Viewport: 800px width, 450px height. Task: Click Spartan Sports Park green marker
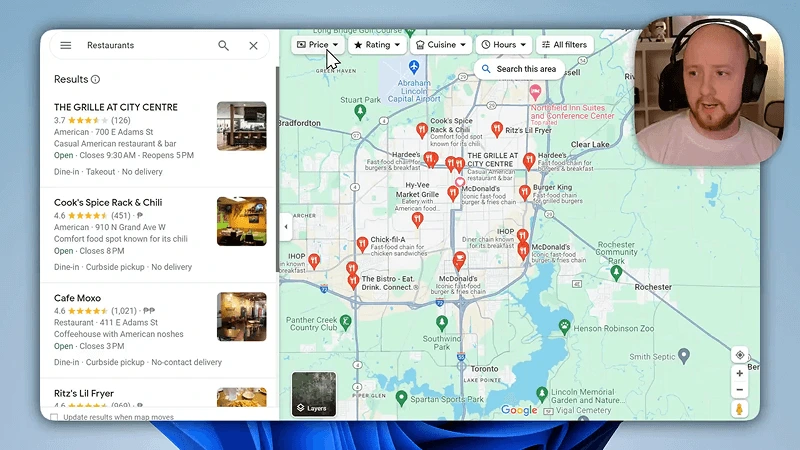[x=402, y=398]
